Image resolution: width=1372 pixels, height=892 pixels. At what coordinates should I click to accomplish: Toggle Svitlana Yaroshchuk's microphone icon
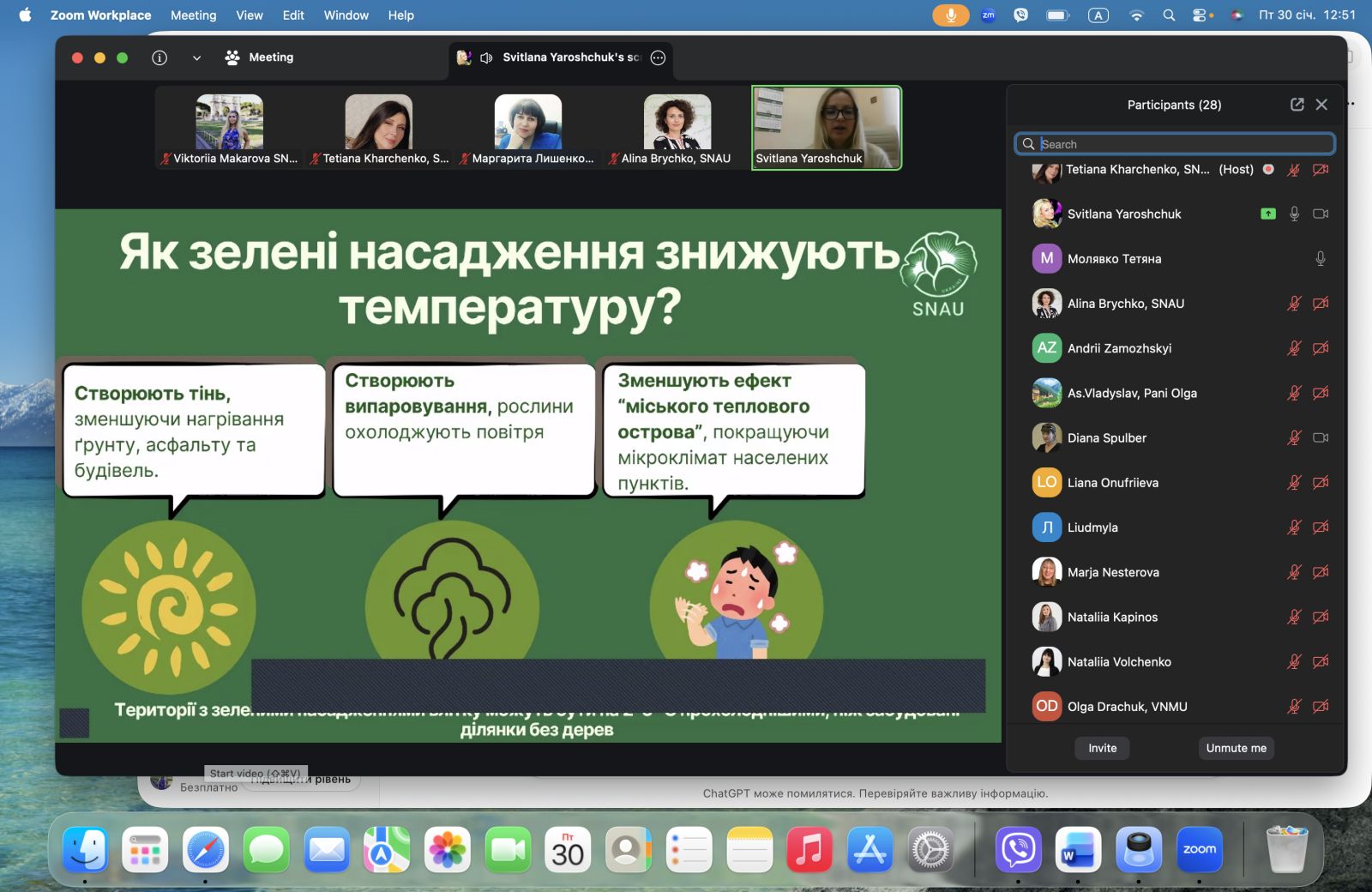(1294, 214)
